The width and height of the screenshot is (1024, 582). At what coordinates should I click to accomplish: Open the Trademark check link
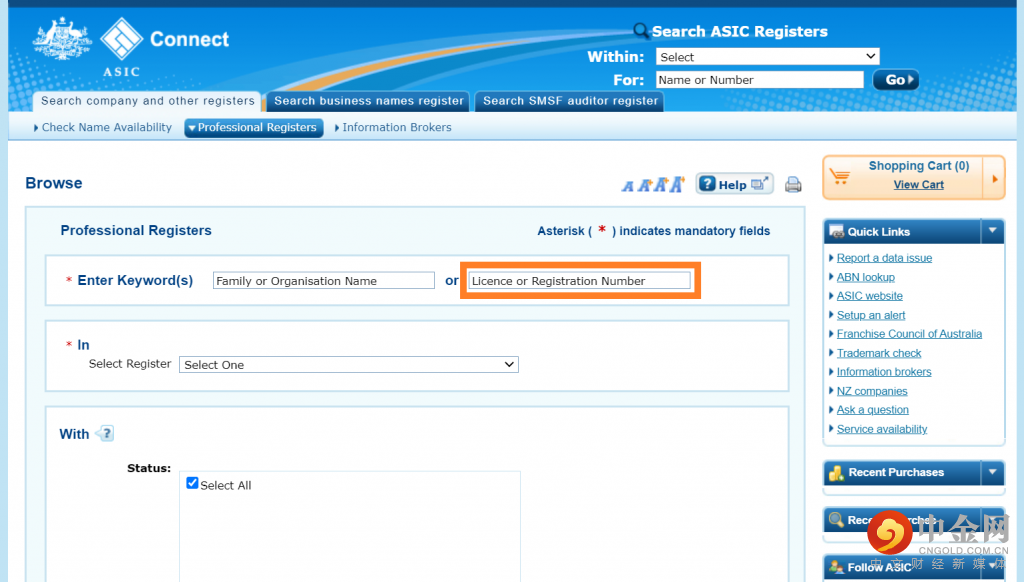pos(878,353)
